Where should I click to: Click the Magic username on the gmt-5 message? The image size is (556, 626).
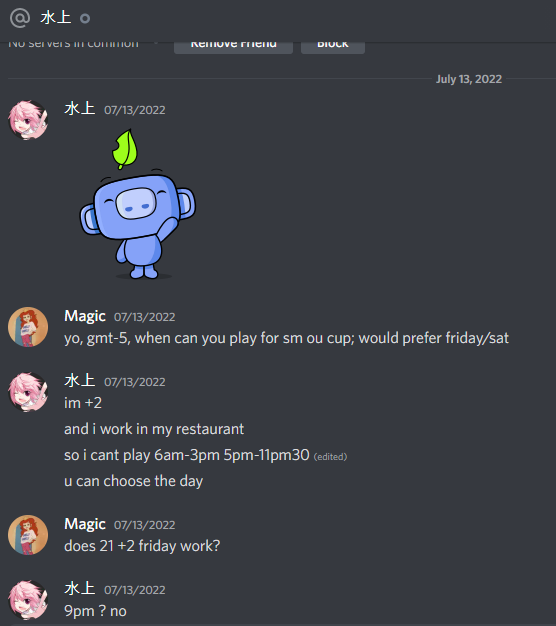click(85, 316)
